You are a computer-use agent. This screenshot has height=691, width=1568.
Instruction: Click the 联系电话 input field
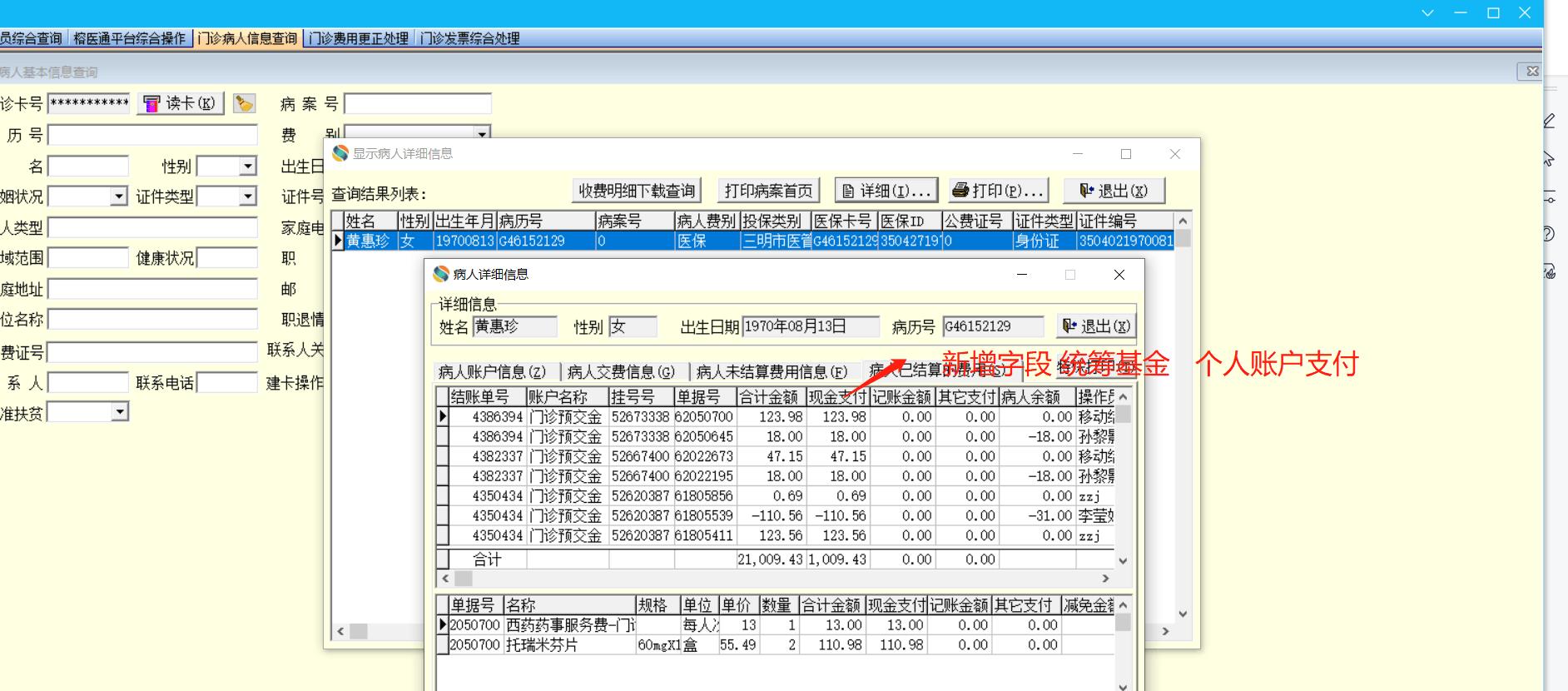tap(227, 382)
